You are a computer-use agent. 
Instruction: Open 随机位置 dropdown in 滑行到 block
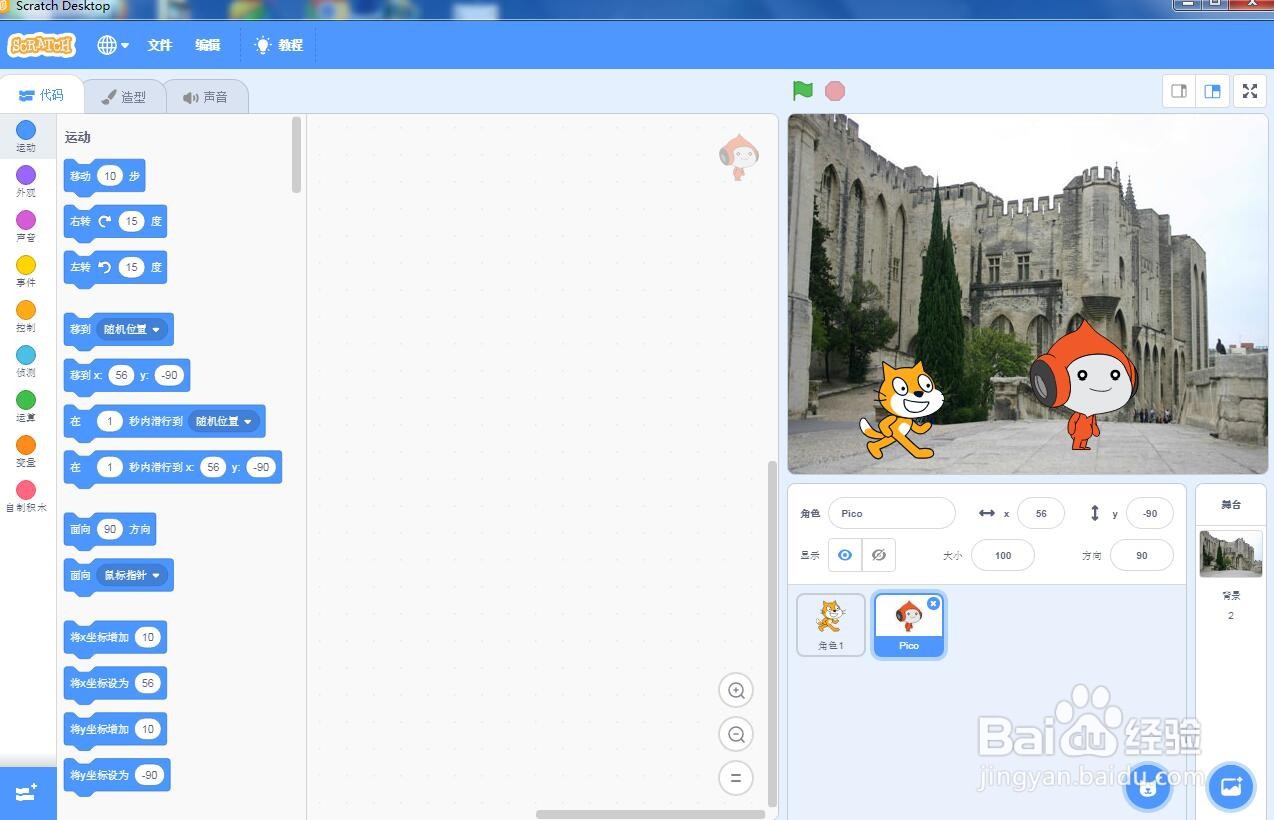pos(224,421)
